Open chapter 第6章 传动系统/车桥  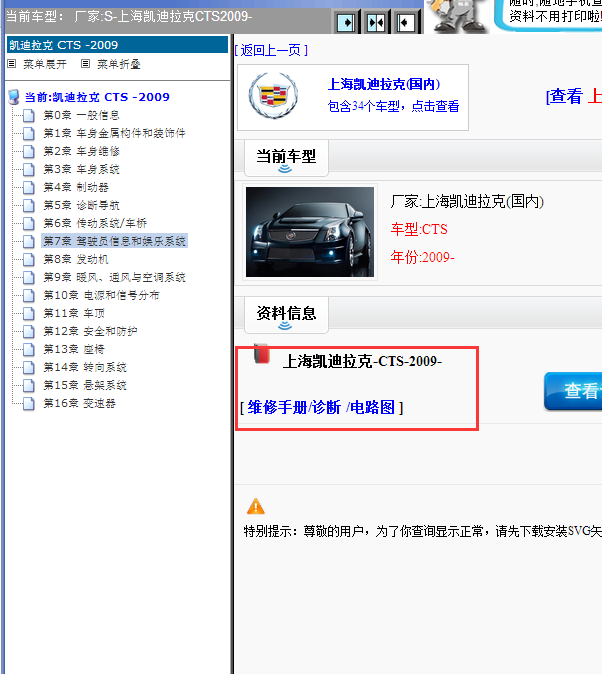[x=95, y=223]
